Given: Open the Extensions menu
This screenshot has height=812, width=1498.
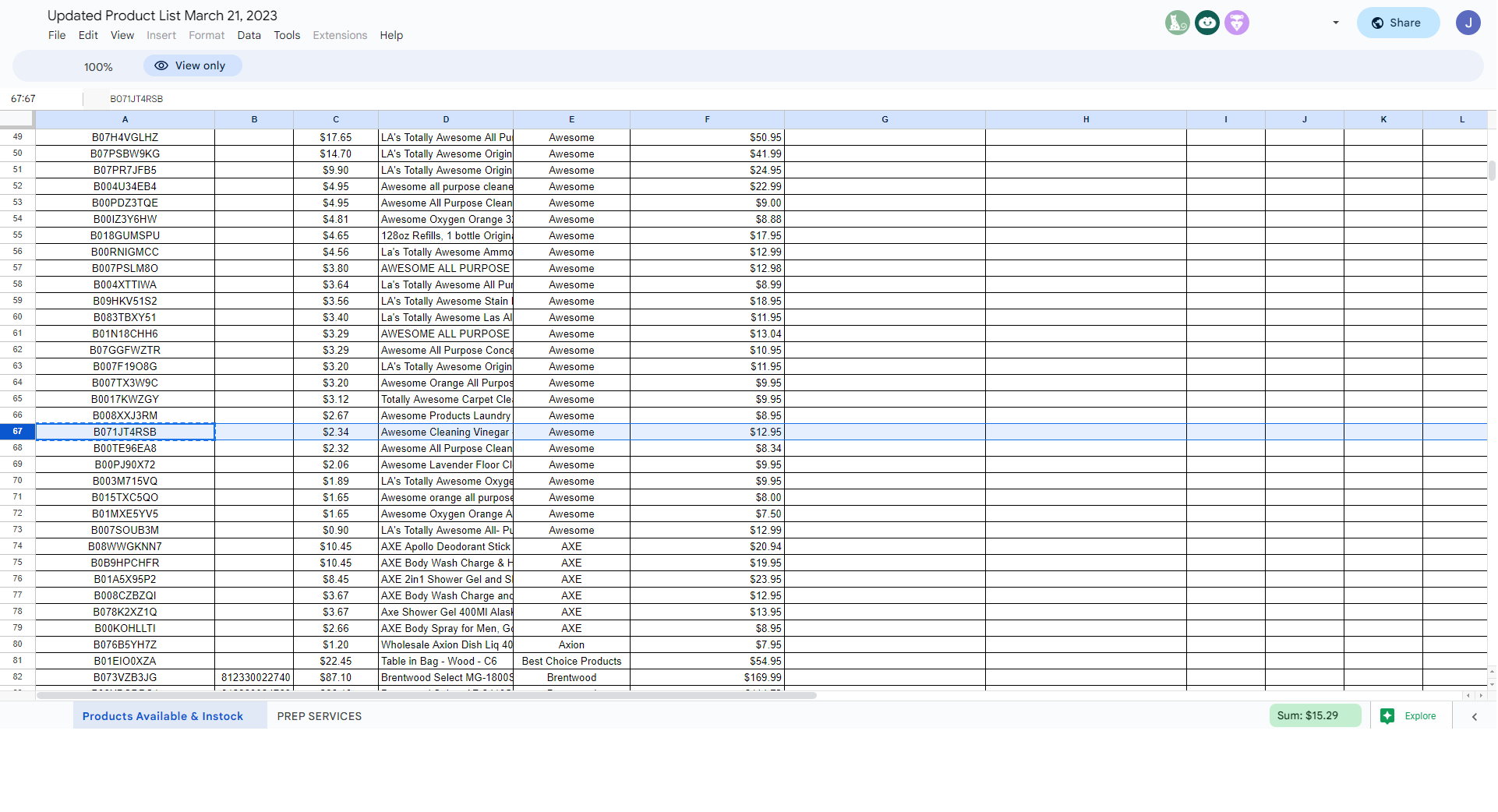Looking at the screenshot, I should click(x=340, y=35).
